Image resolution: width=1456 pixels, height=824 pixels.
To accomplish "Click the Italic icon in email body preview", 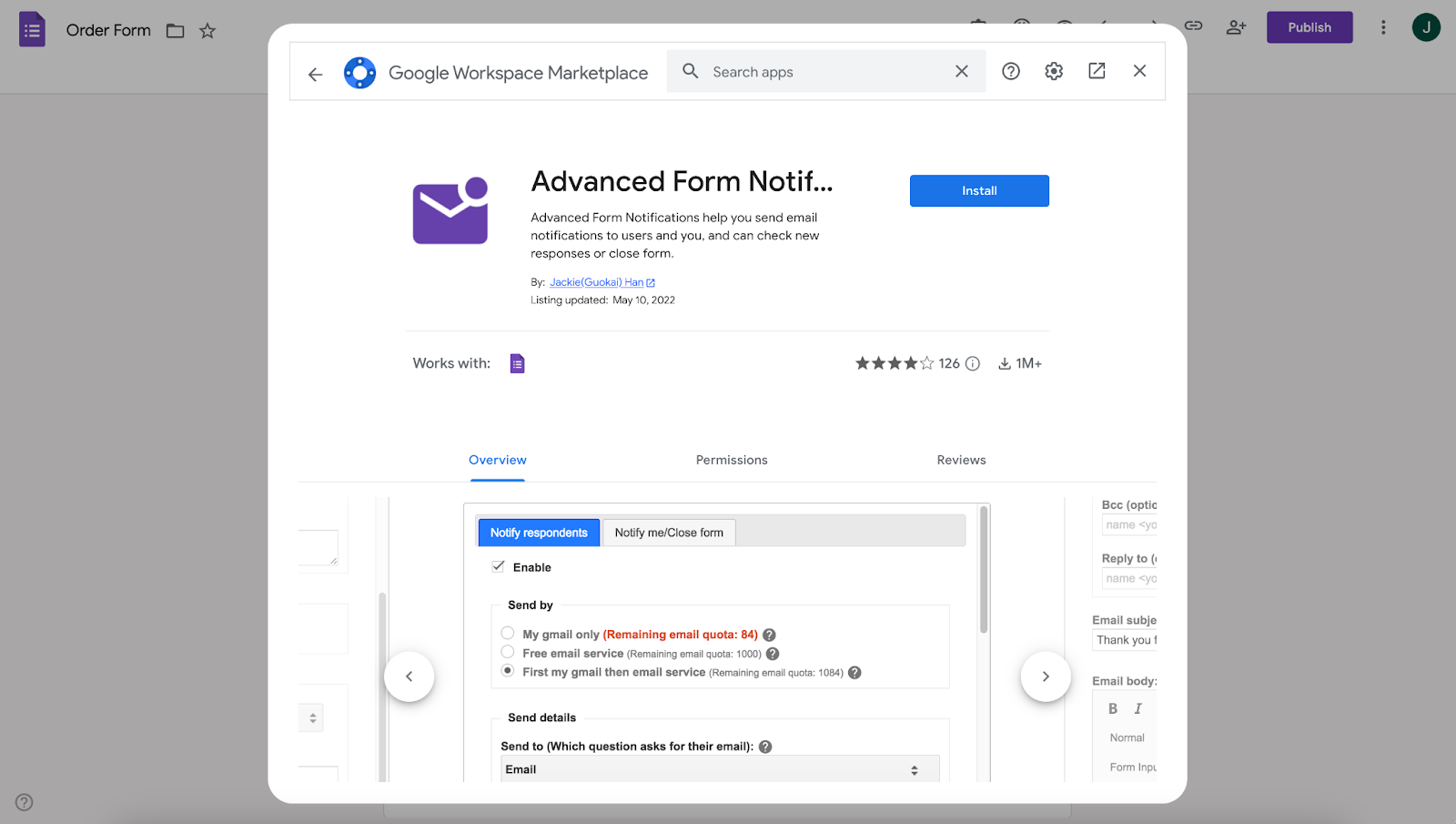I will (1137, 709).
